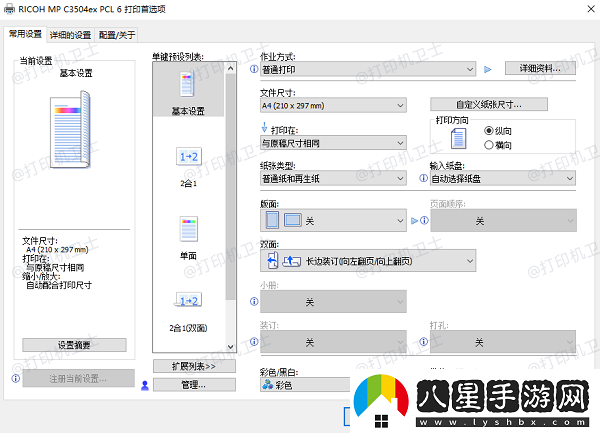Viewport: 600px width, 433px height.
Task: Click user icon beside 管理 button
Action: 145,385
